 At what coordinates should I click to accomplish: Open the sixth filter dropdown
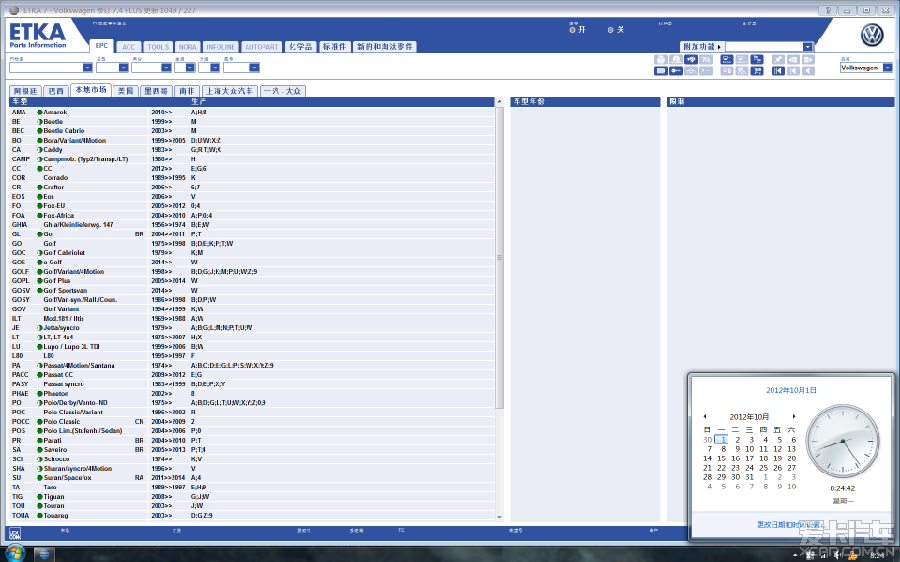[254, 68]
